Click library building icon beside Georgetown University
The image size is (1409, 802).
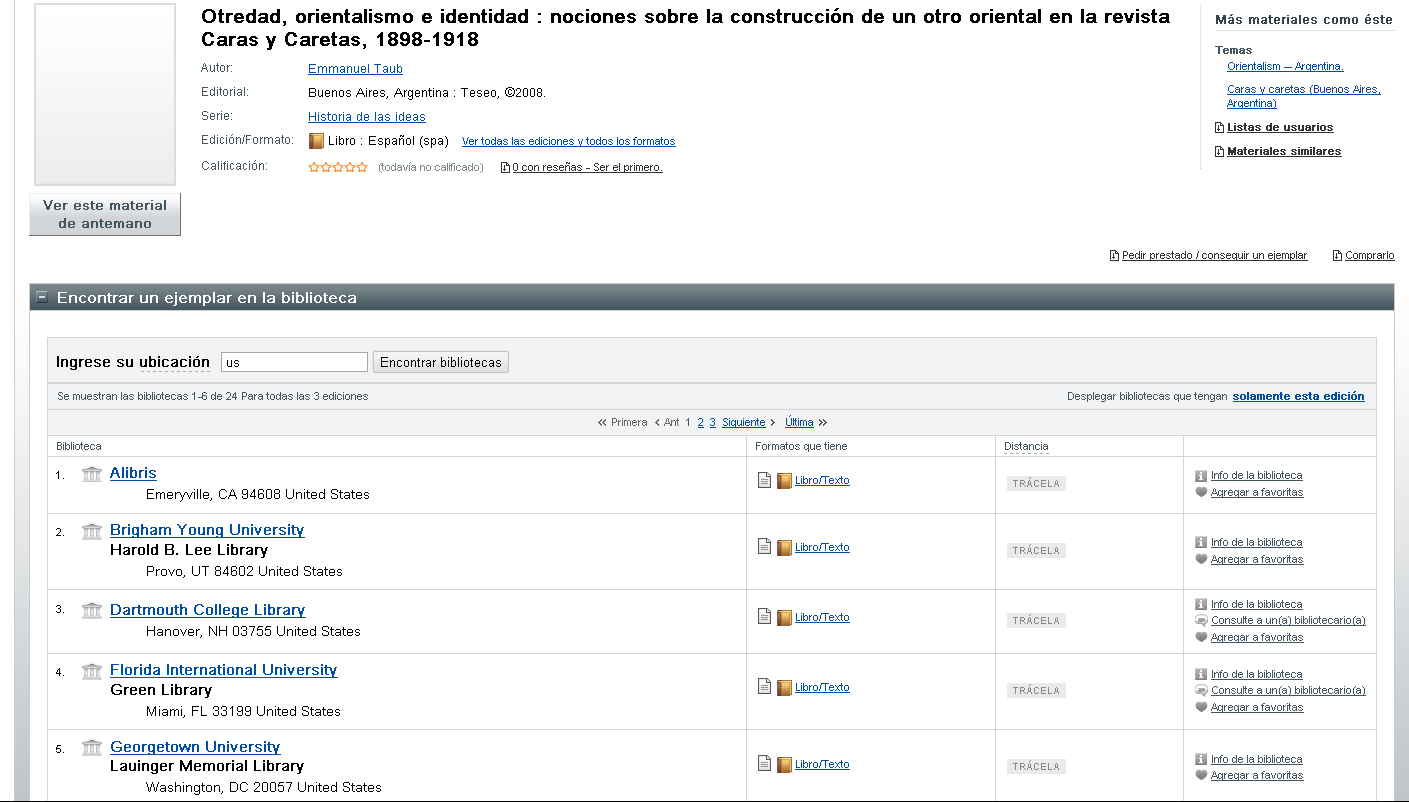[x=92, y=748]
